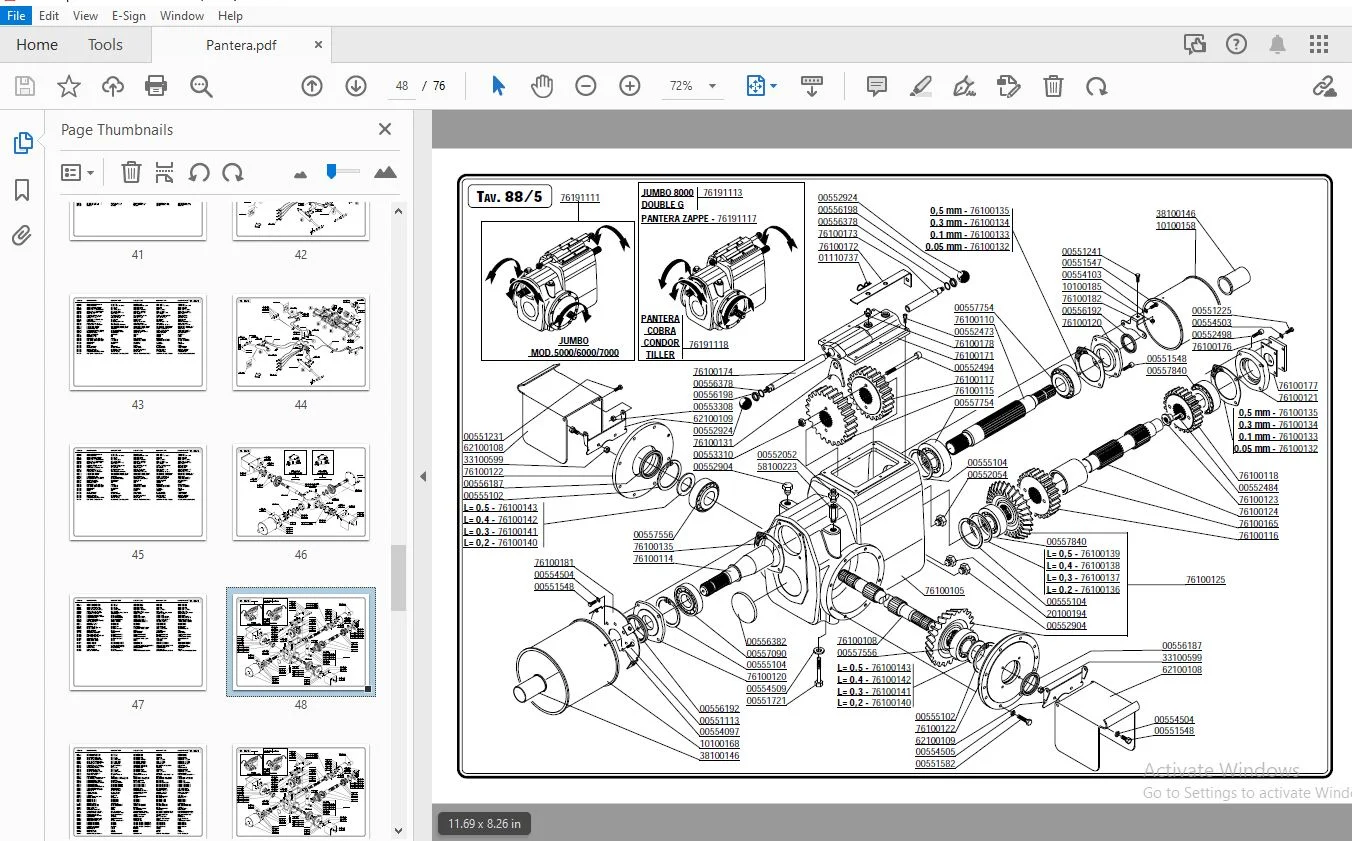Click the page number field showing 48

pyautogui.click(x=402, y=86)
